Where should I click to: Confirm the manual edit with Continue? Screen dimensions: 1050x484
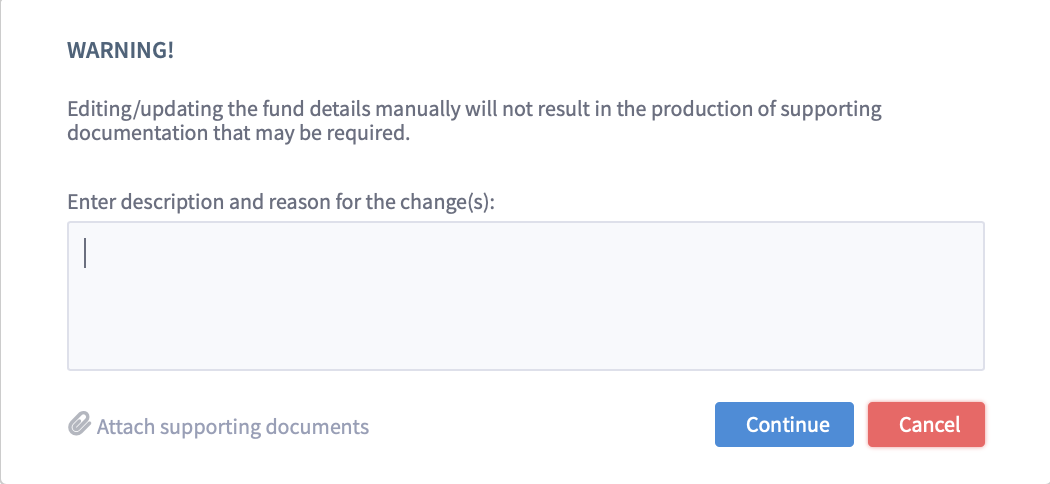784,424
